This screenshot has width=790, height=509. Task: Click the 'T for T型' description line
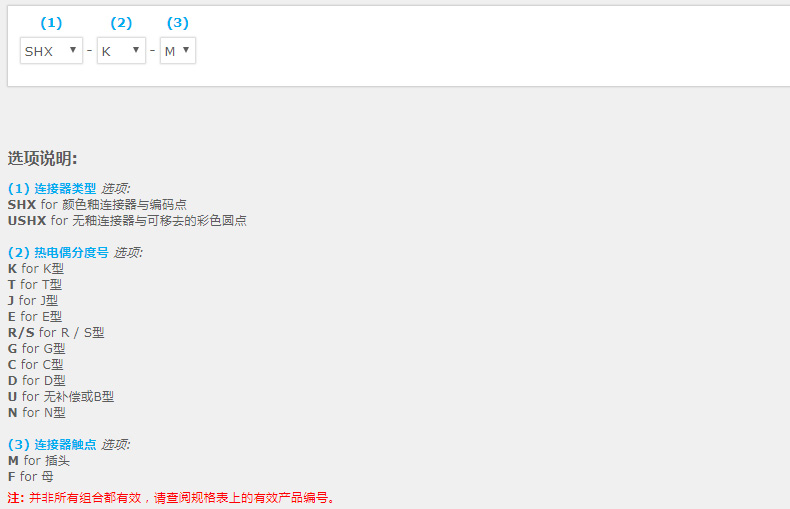click(x=34, y=284)
